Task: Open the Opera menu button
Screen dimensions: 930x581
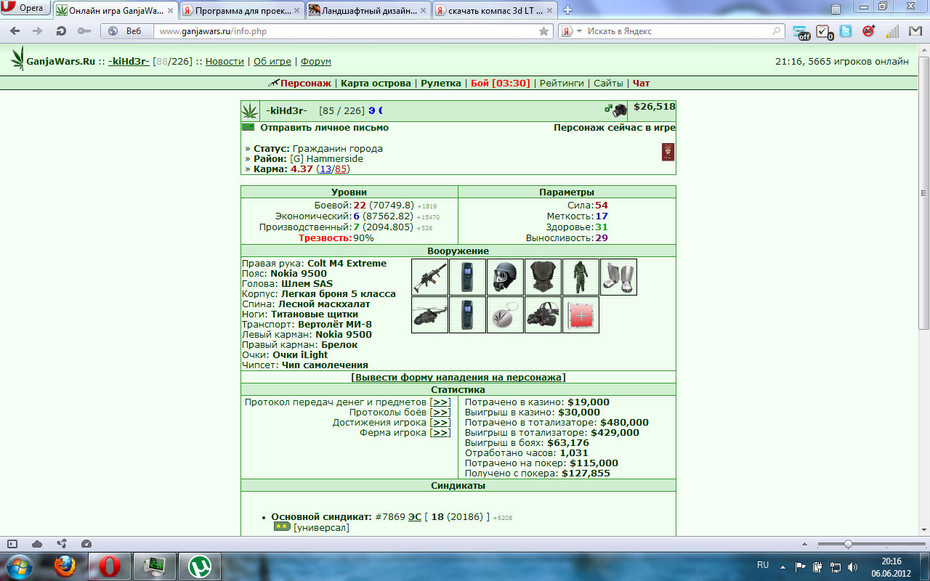Action: pyautogui.click(x=24, y=8)
